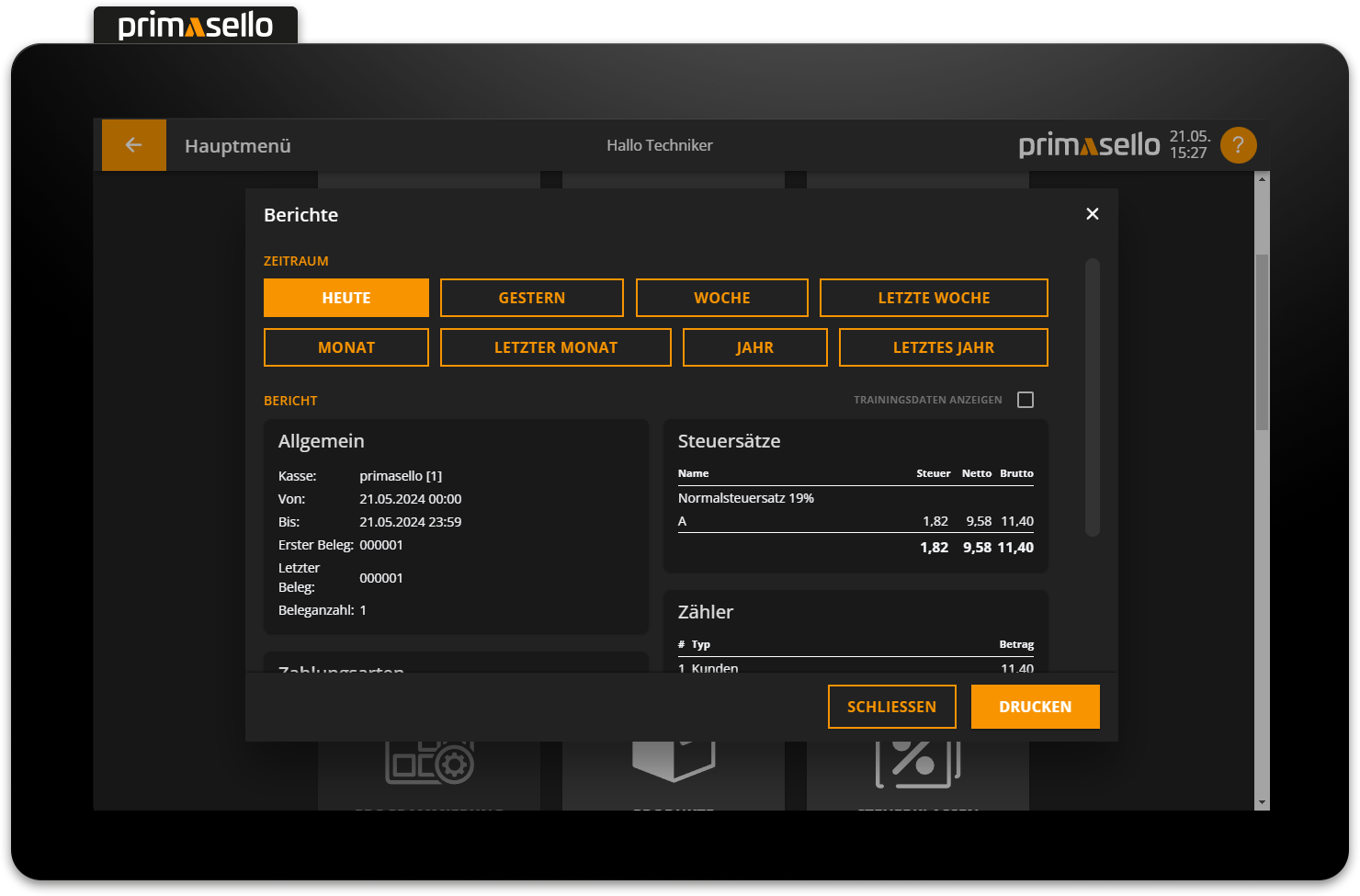Close the Berichte dialog with X
The height and width of the screenshot is (896, 1360).
tap(1092, 214)
